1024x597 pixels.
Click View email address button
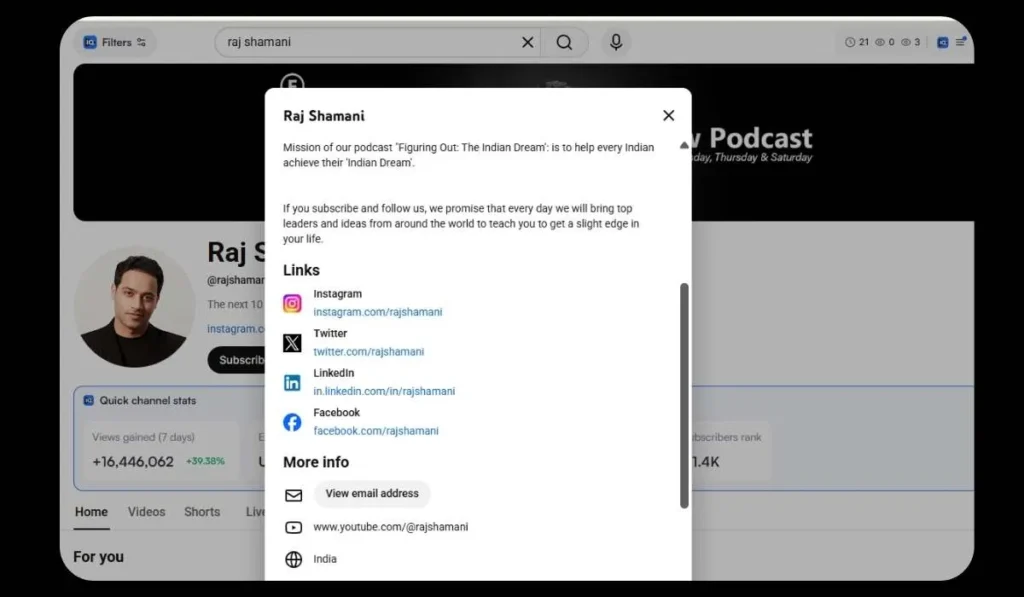pos(372,494)
